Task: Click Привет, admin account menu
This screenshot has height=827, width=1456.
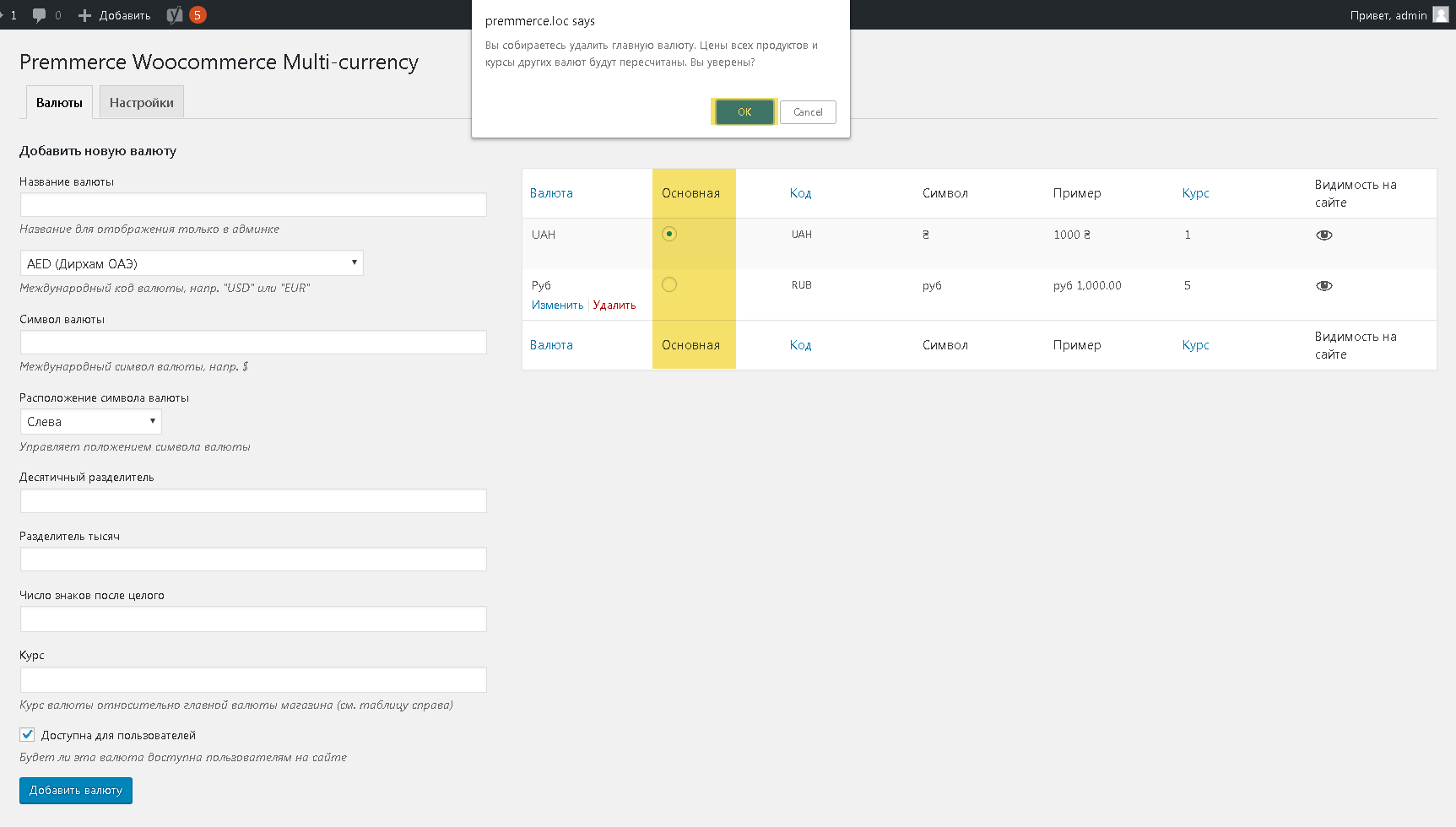Action: 1399,15
